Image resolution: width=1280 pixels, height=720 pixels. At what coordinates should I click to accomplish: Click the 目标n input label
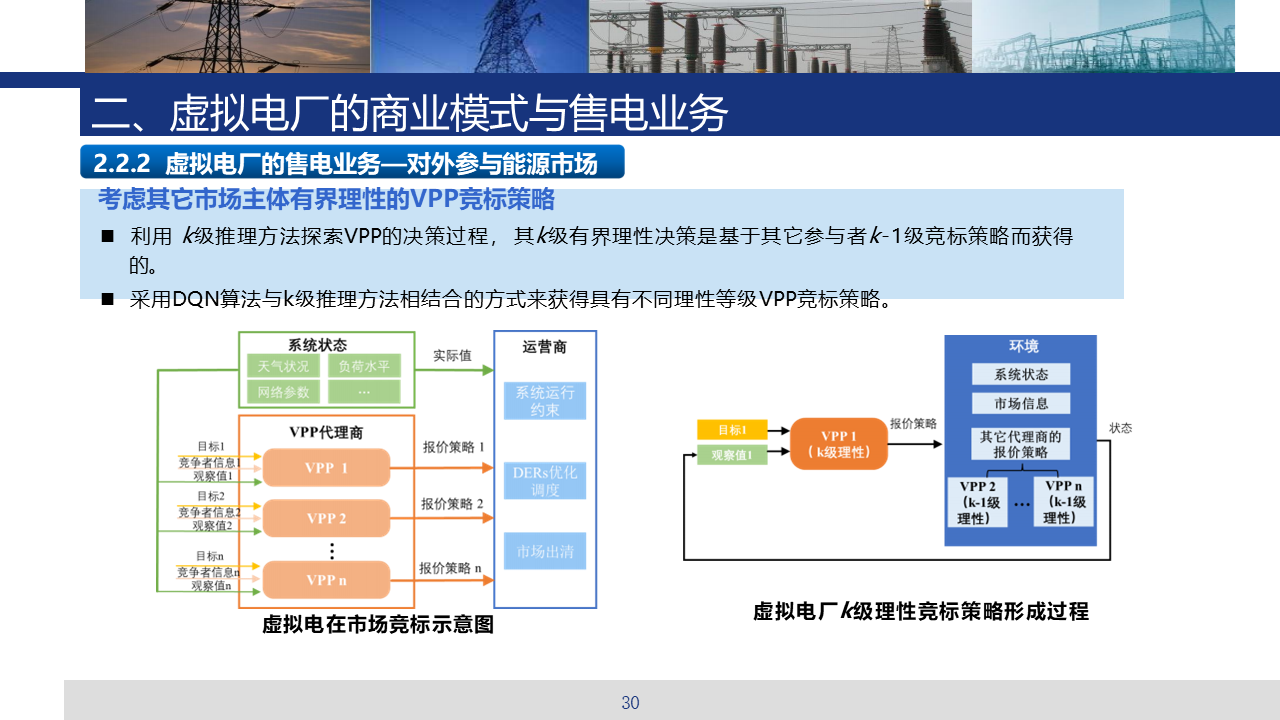210,556
